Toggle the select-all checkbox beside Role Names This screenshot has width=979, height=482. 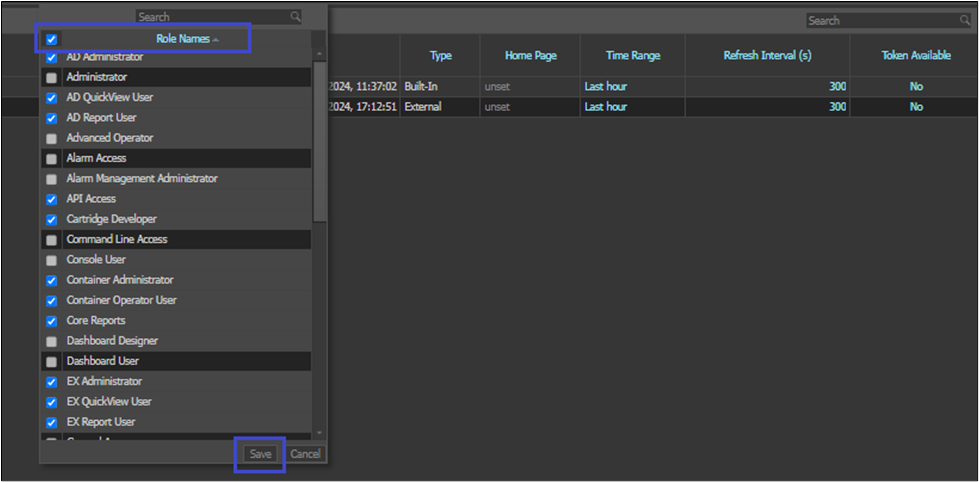(52, 40)
